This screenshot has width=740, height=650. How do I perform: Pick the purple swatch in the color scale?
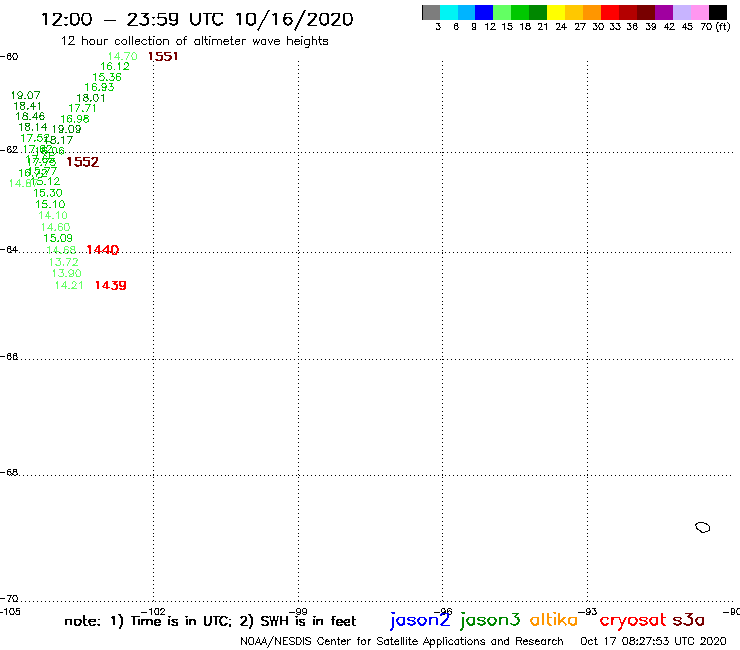click(664, 12)
